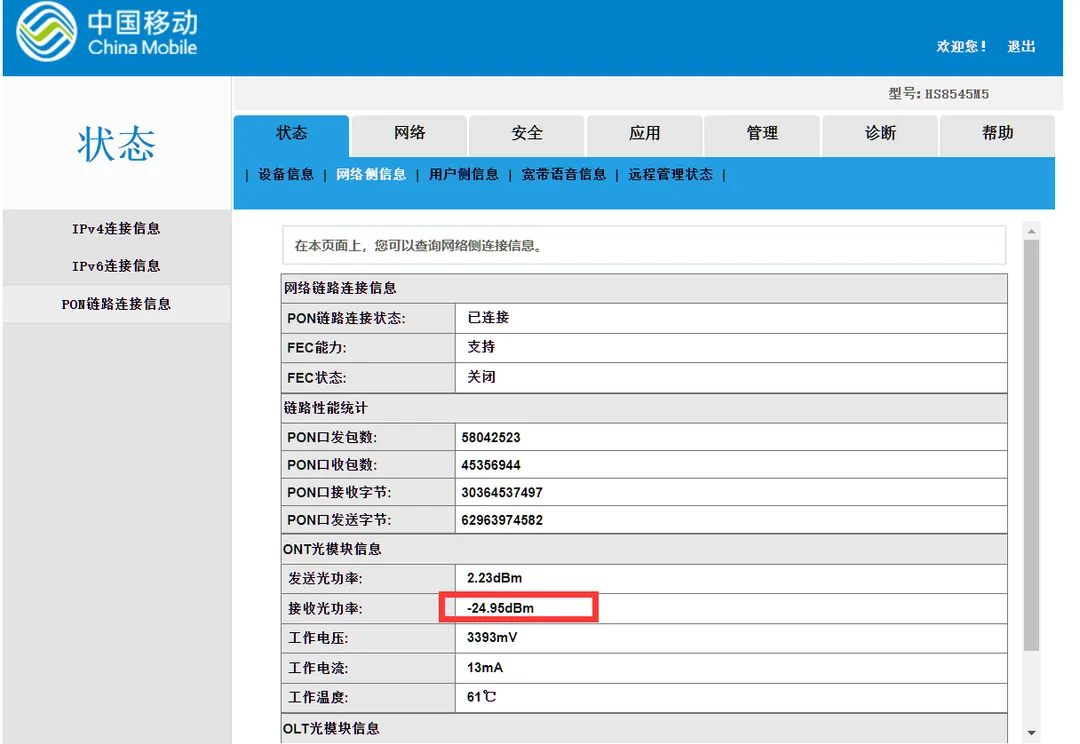Open the 诊断 tab
The image size is (1080, 744).
point(880,134)
